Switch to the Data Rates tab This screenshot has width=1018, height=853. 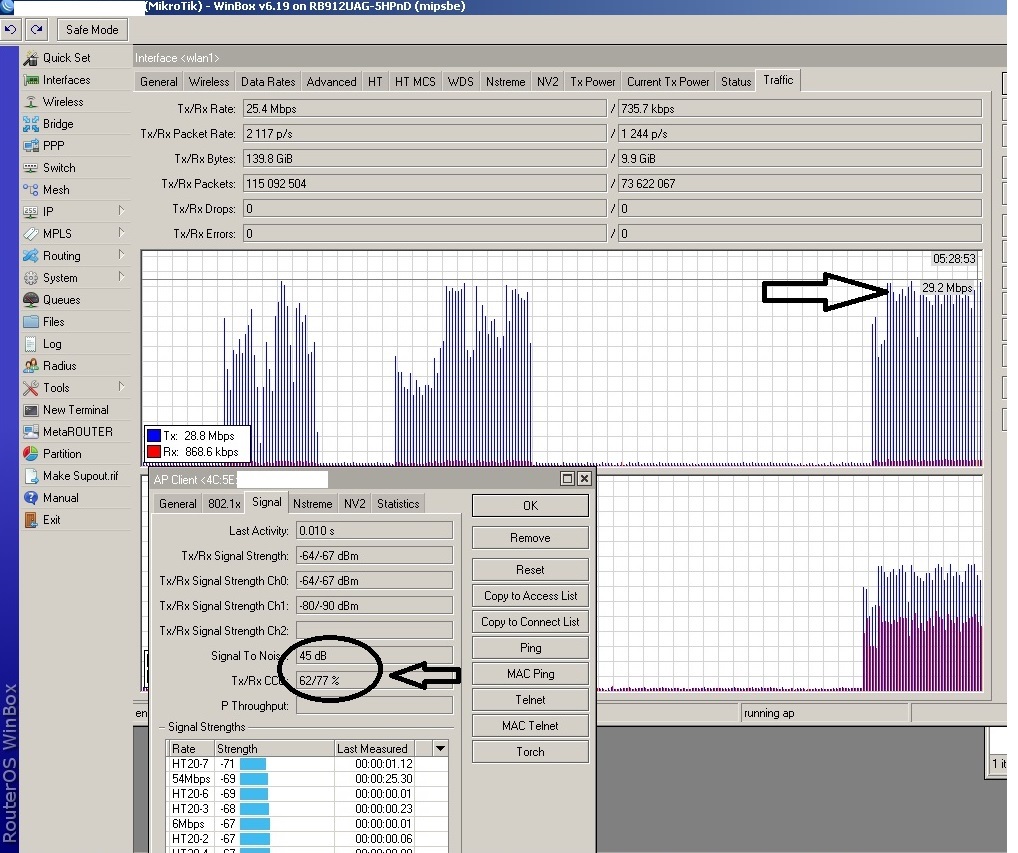(267, 82)
